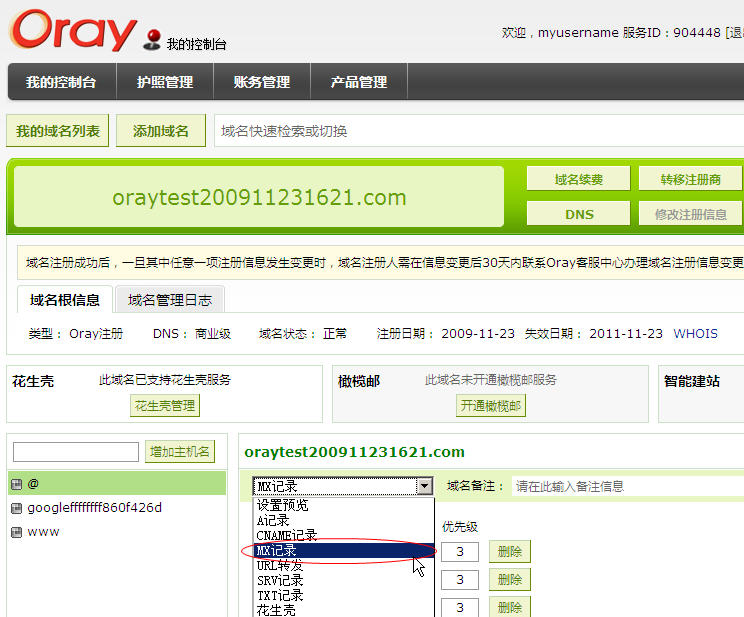Click the second priority value field

click(460, 580)
